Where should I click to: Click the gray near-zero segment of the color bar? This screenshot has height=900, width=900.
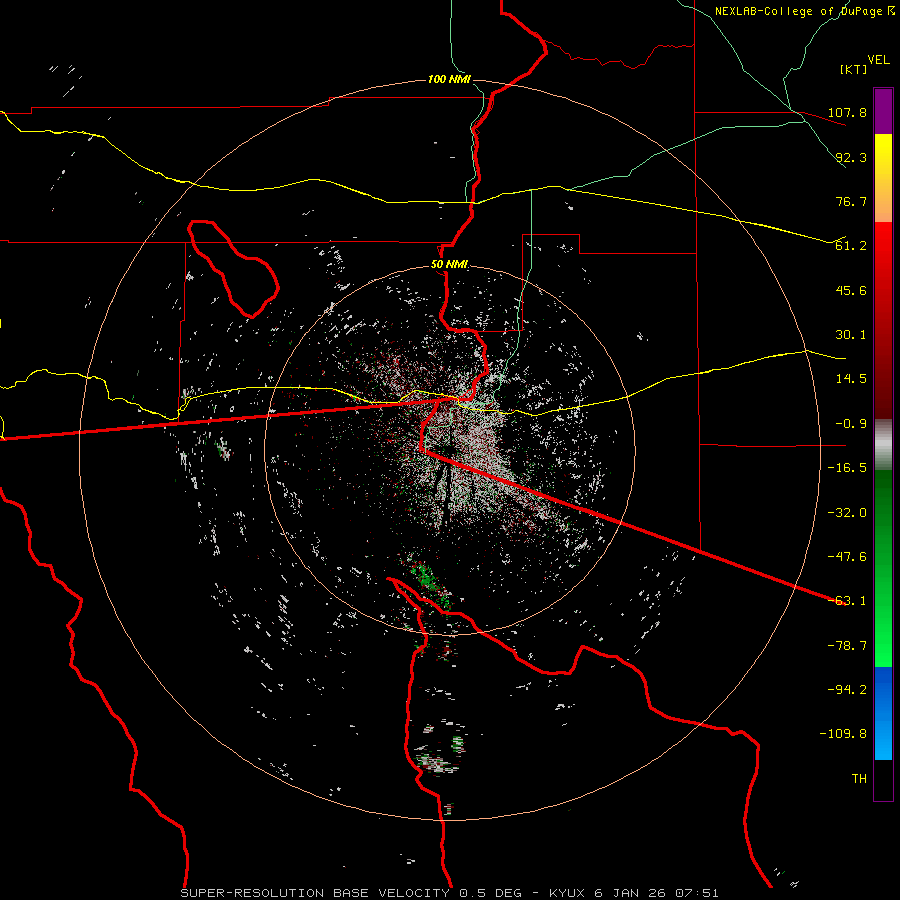tap(883, 445)
